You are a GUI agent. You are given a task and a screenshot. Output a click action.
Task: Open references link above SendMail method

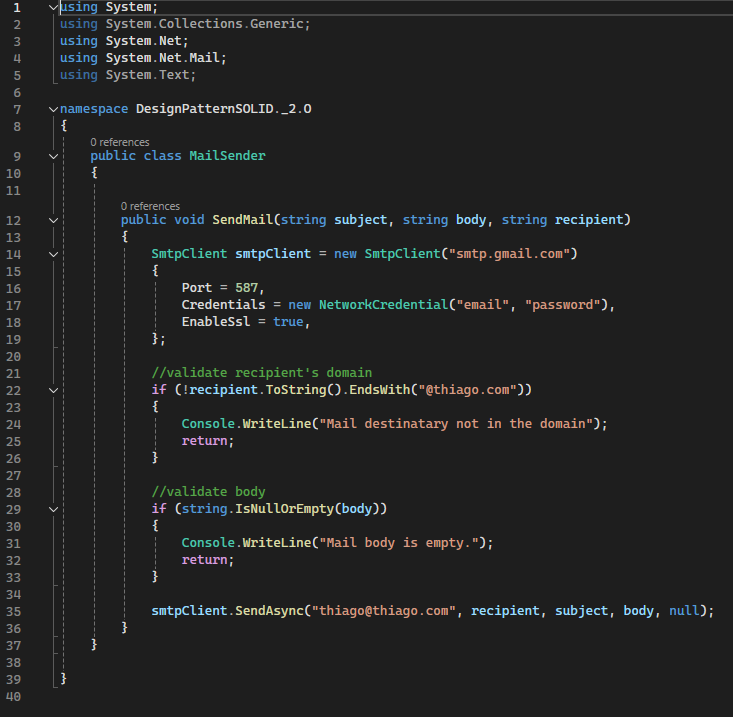tap(150, 206)
